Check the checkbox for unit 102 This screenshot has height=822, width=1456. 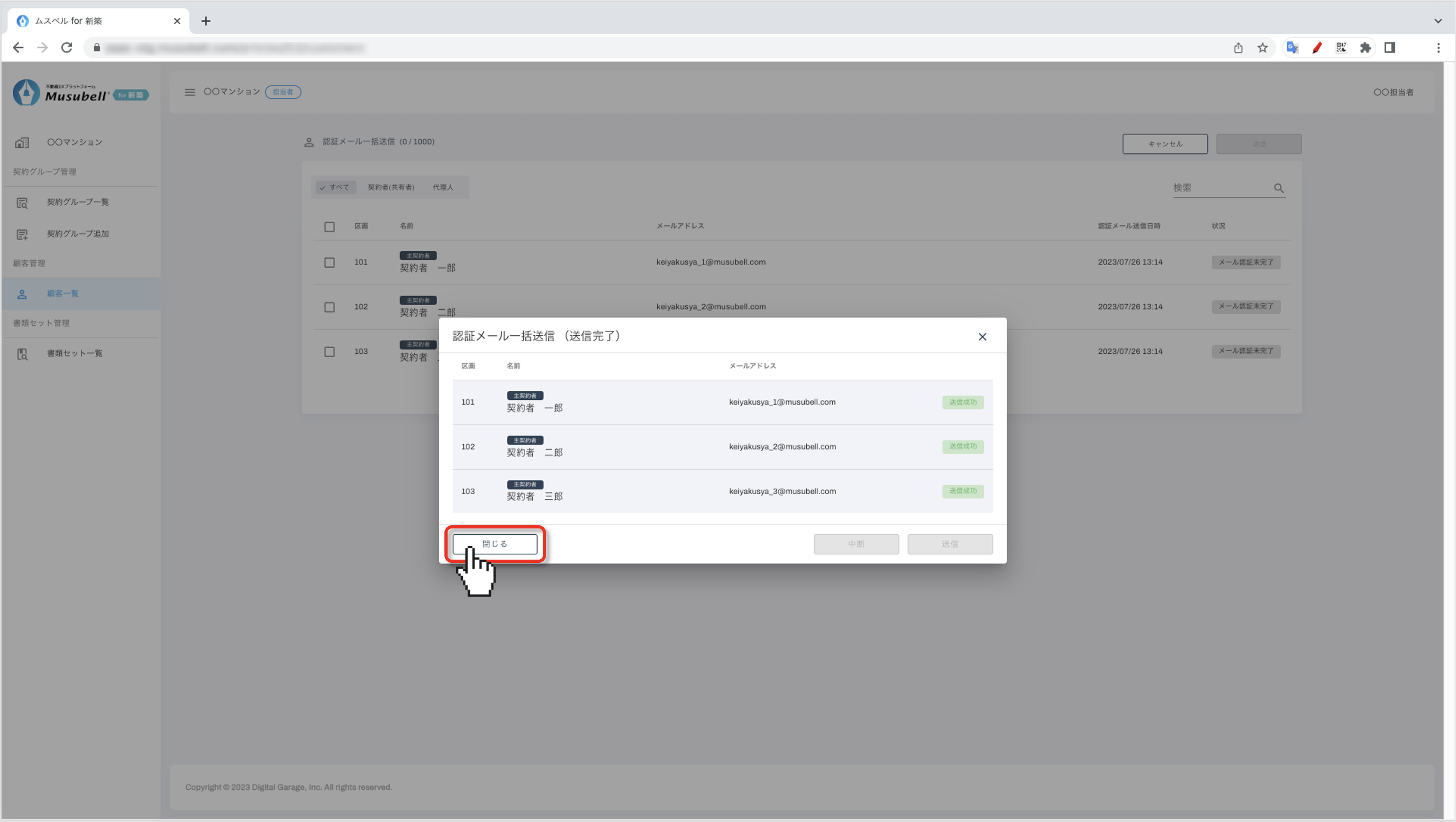click(x=330, y=307)
